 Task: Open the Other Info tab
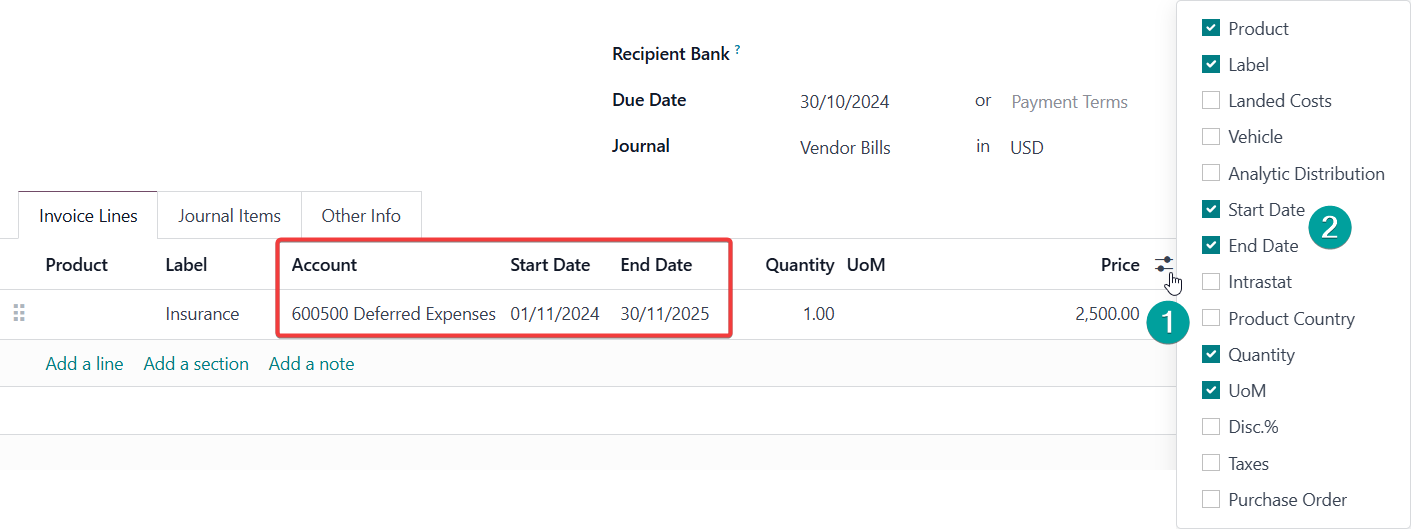[361, 215]
